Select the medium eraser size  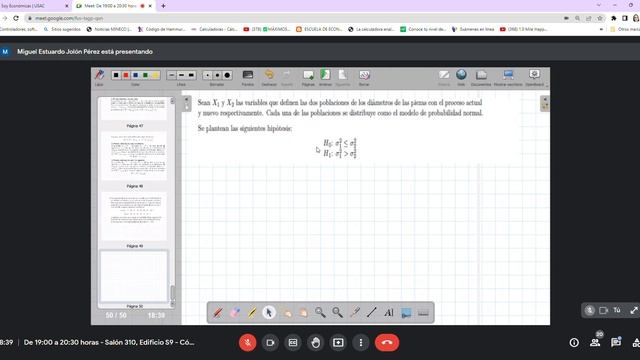coord(217,75)
